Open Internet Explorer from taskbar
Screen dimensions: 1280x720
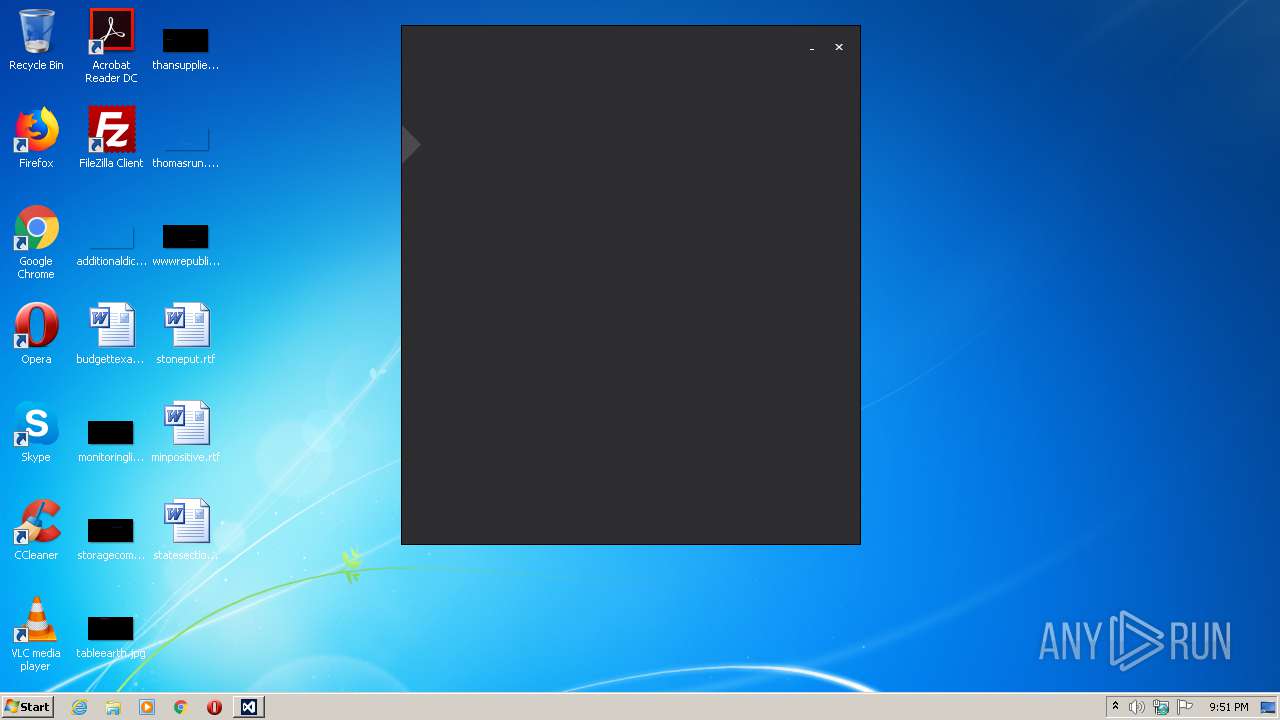coord(80,707)
